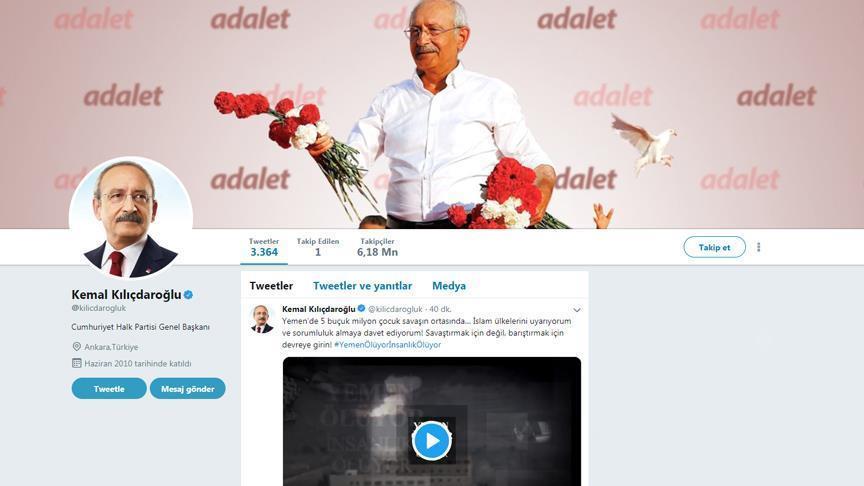Click the small avatar beside the tweet
The height and width of the screenshot is (486, 864).
(x=262, y=318)
